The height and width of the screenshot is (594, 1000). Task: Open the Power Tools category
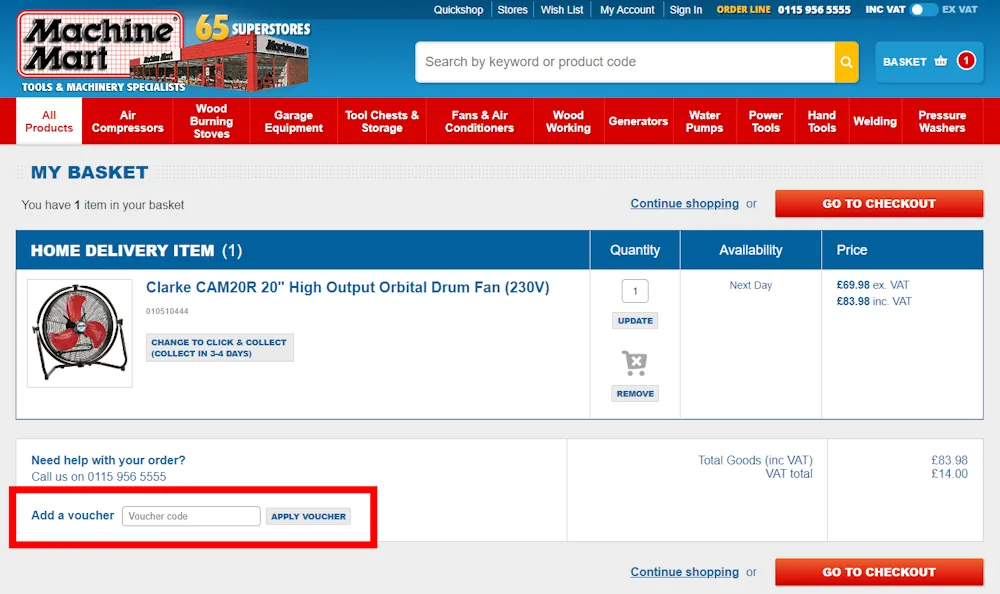click(x=765, y=121)
